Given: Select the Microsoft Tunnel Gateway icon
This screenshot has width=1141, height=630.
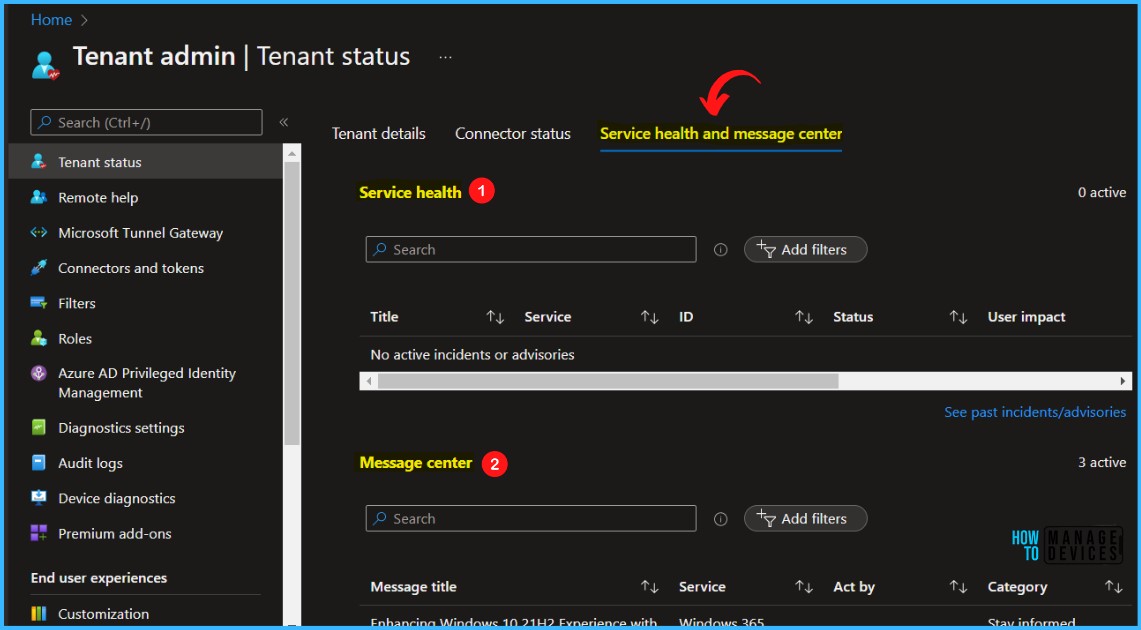Looking at the screenshot, I should tap(39, 233).
